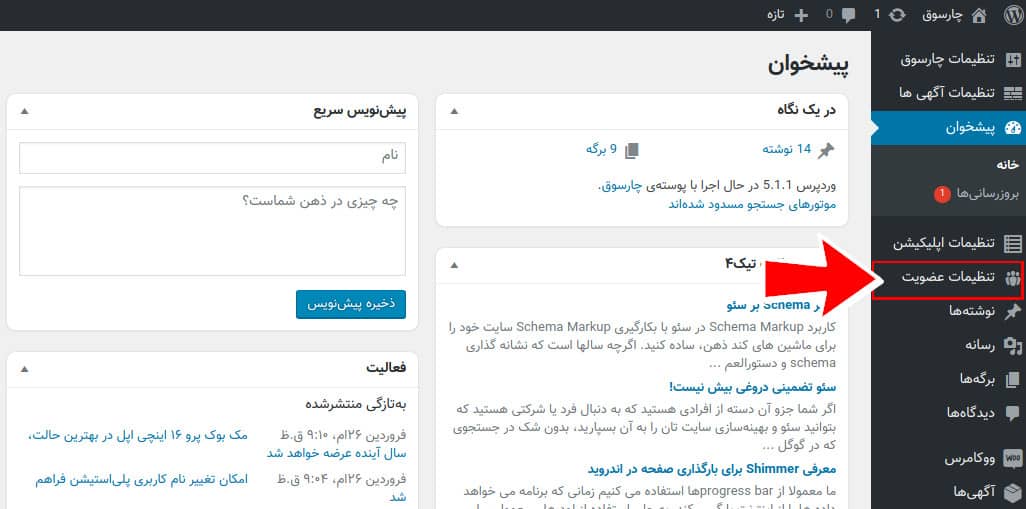Click the pages icon beside 9 برگه

pos(631,150)
